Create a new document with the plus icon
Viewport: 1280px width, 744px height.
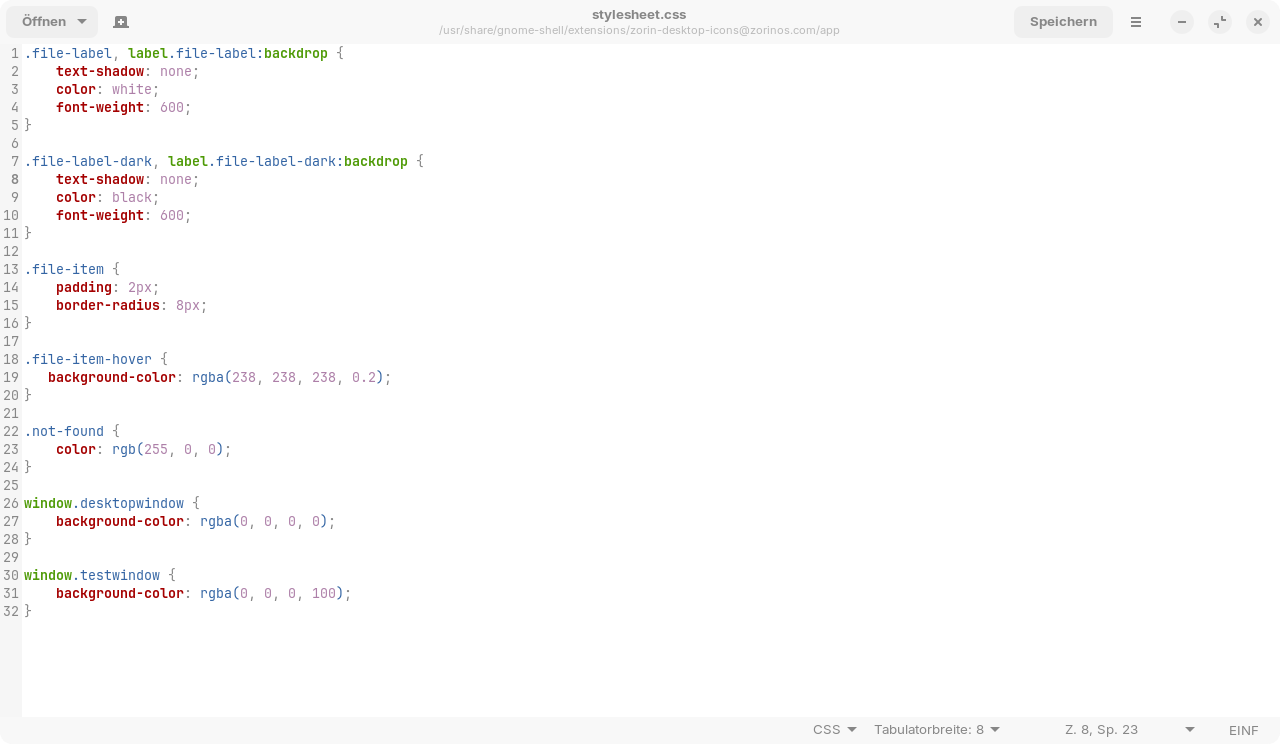(x=121, y=22)
